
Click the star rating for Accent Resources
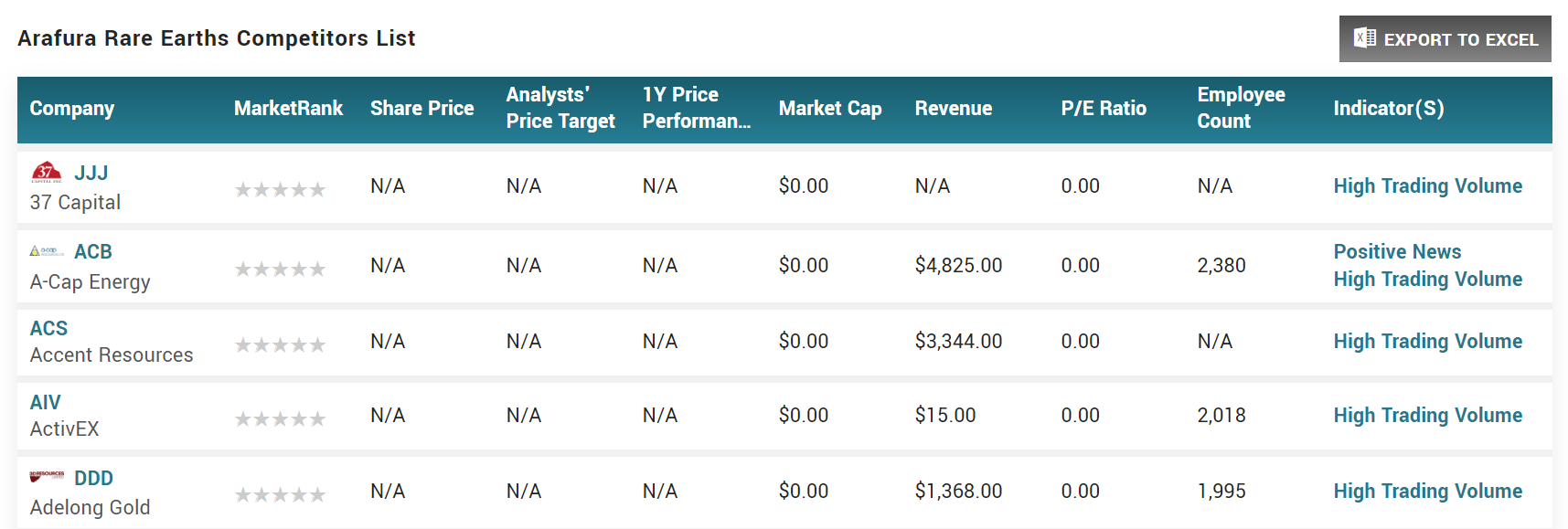[280, 344]
